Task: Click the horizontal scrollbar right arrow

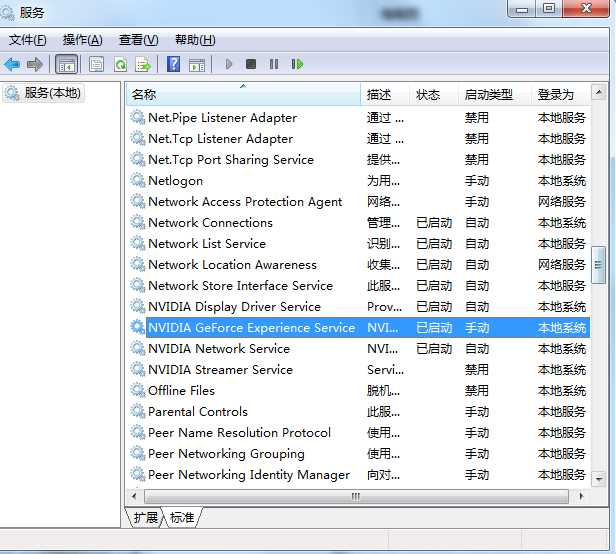Action: point(581,496)
